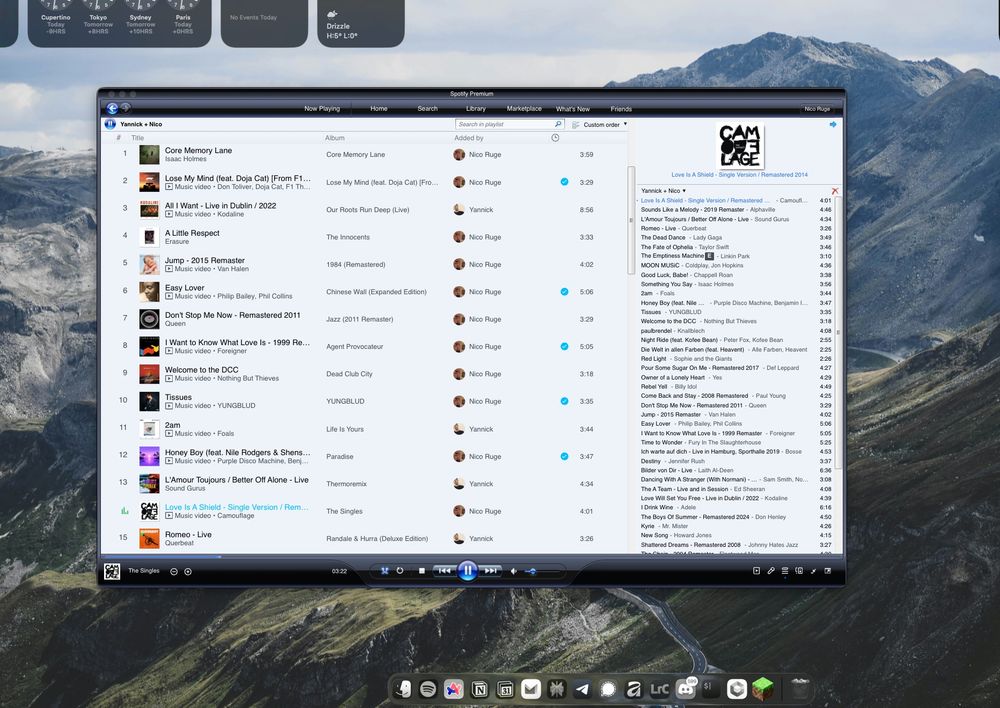
Task: Open Marketplace tab
Action: [524, 108]
